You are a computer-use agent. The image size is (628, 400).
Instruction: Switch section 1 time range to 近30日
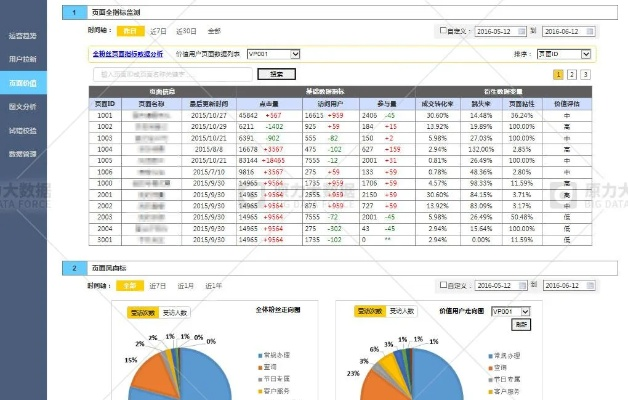point(187,32)
